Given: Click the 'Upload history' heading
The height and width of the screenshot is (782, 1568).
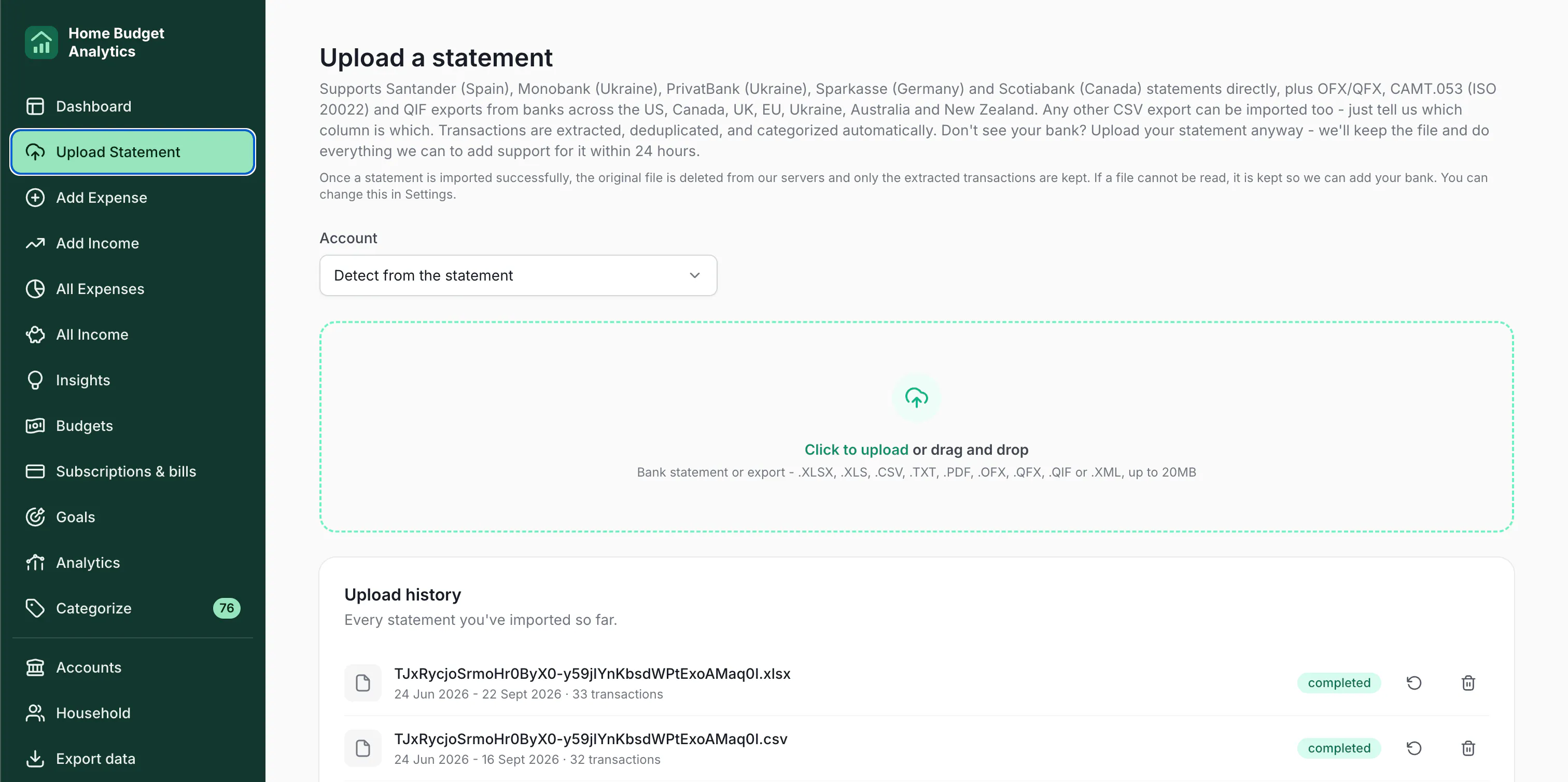Looking at the screenshot, I should tap(402, 595).
